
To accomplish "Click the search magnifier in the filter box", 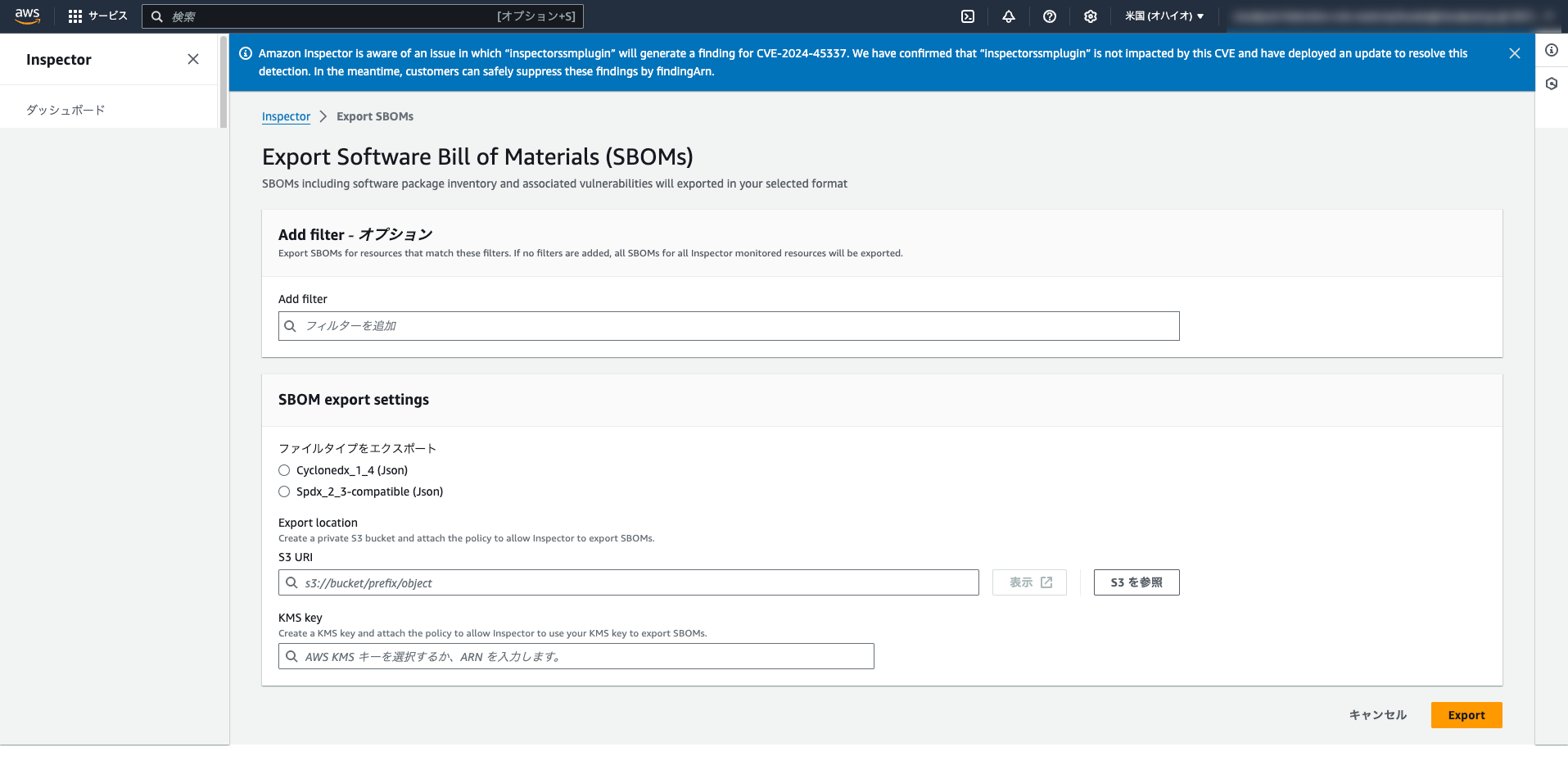I will 291,326.
